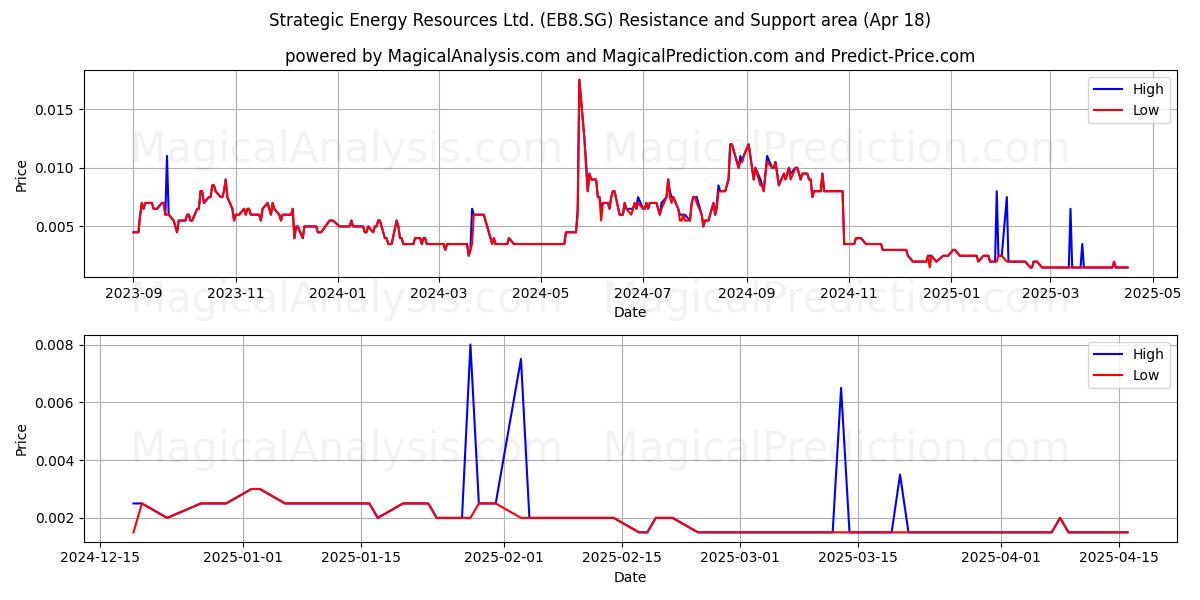
Task: Click the 2025-03-01 date tick
Action: (740, 558)
